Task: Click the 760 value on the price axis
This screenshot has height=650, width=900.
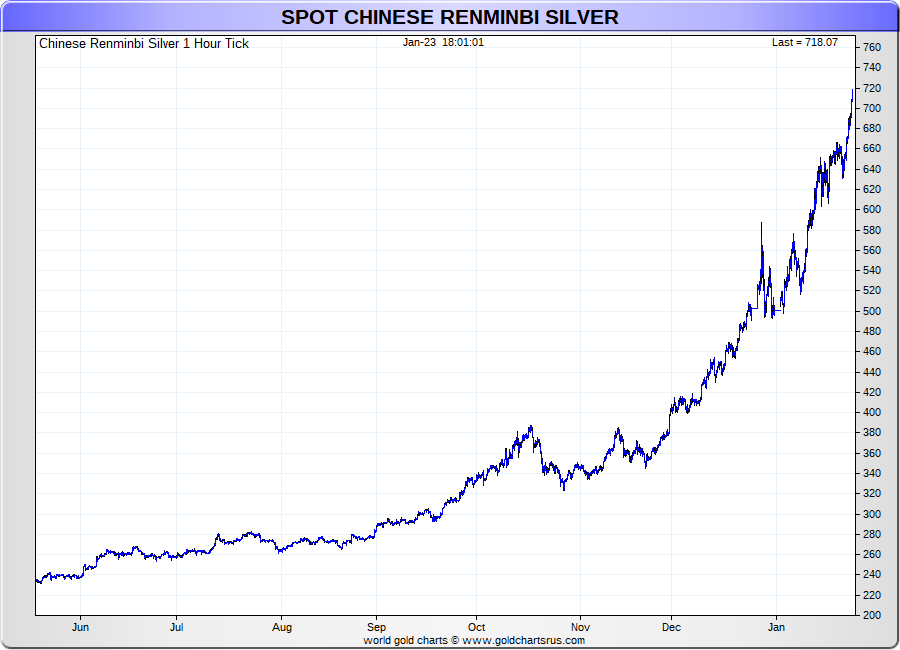Action: tap(871, 47)
